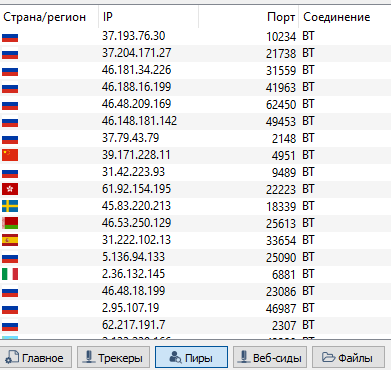Click the Belarus flag icon

click(10, 223)
